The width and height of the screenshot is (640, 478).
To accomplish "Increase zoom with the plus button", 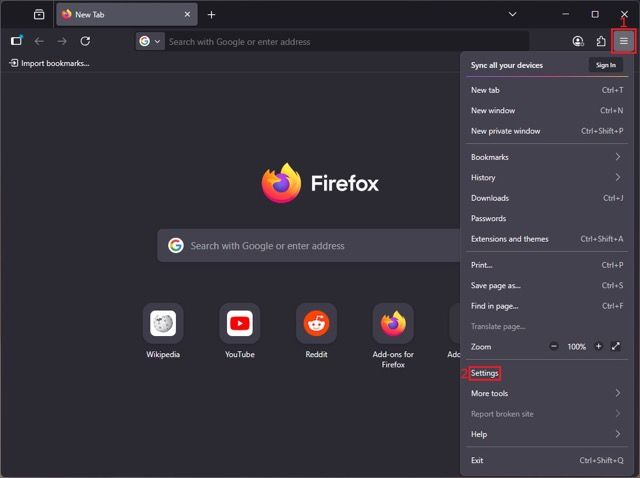I will tap(598, 346).
